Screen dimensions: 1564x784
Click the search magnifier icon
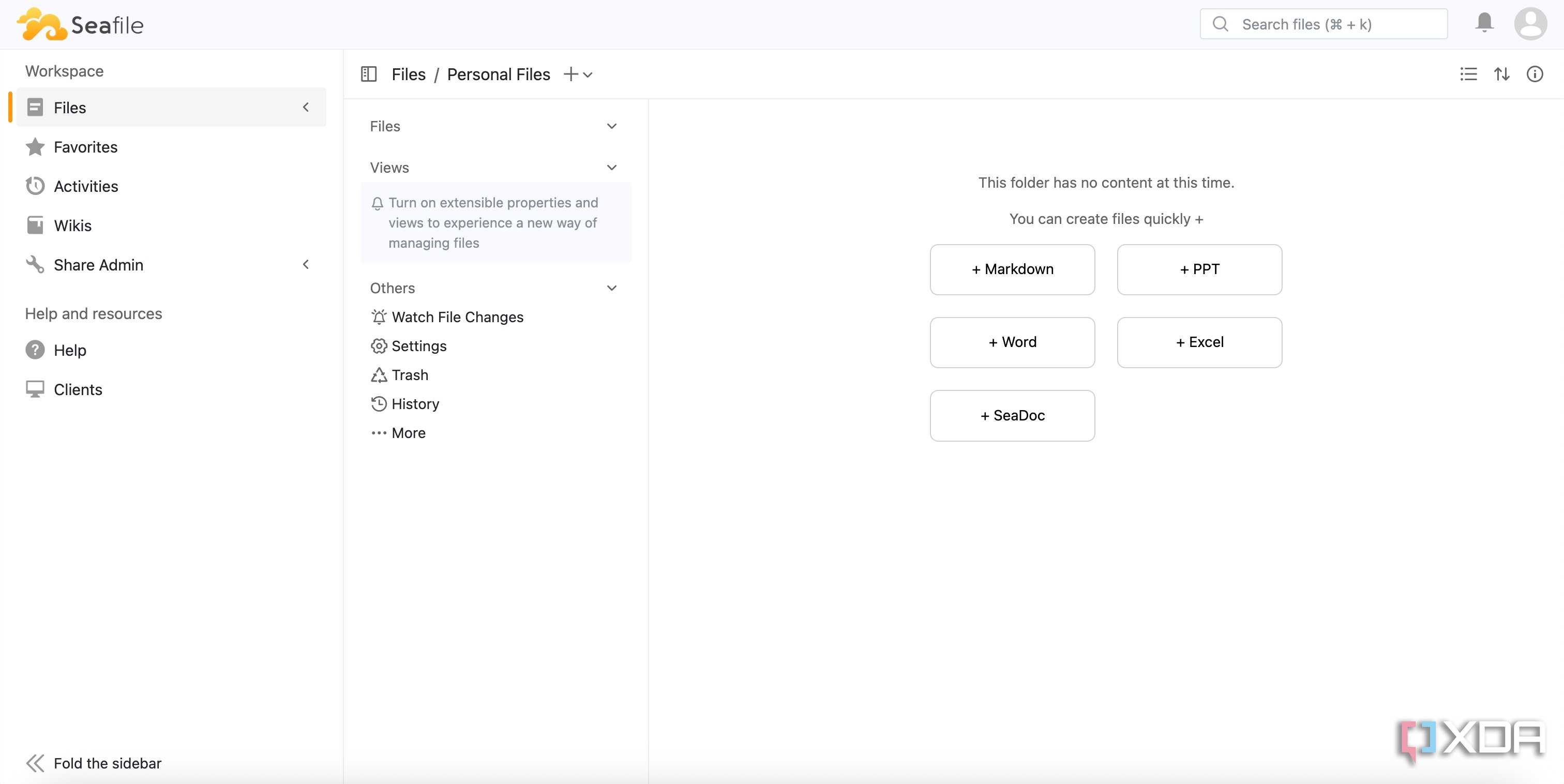1221,24
